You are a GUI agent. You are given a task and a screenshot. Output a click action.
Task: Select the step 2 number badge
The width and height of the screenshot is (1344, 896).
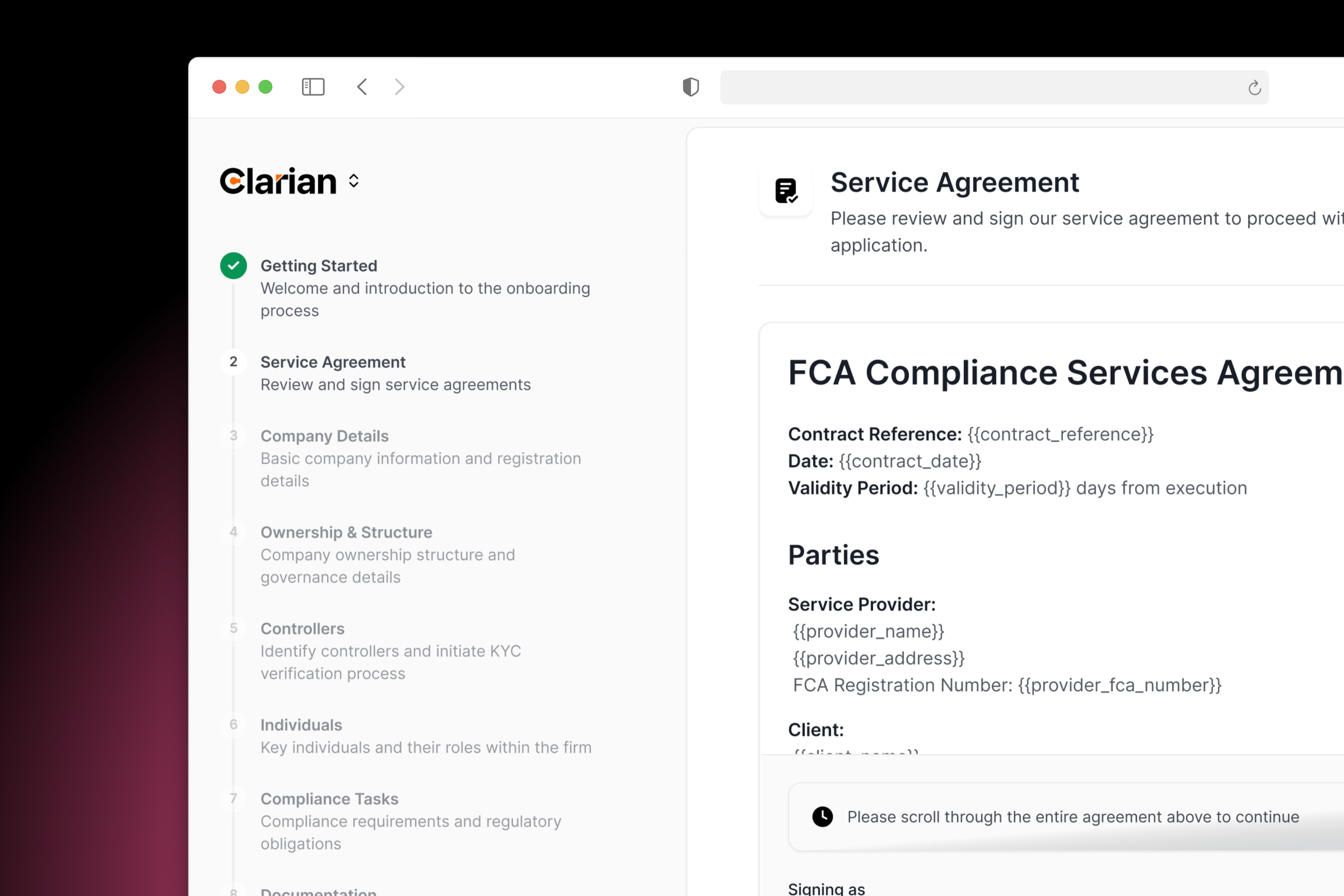pyautogui.click(x=234, y=362)
